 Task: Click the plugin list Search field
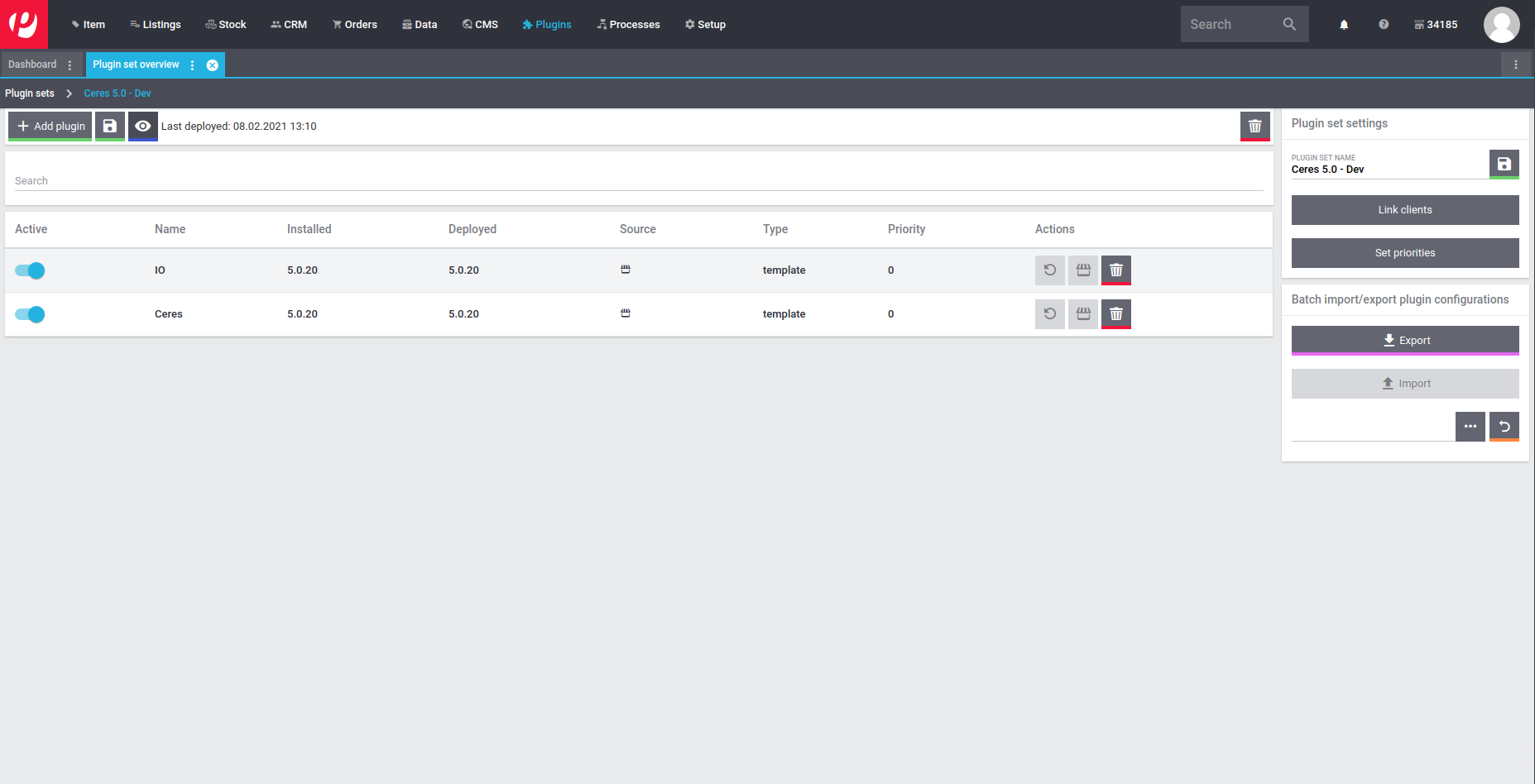(639, 181)
